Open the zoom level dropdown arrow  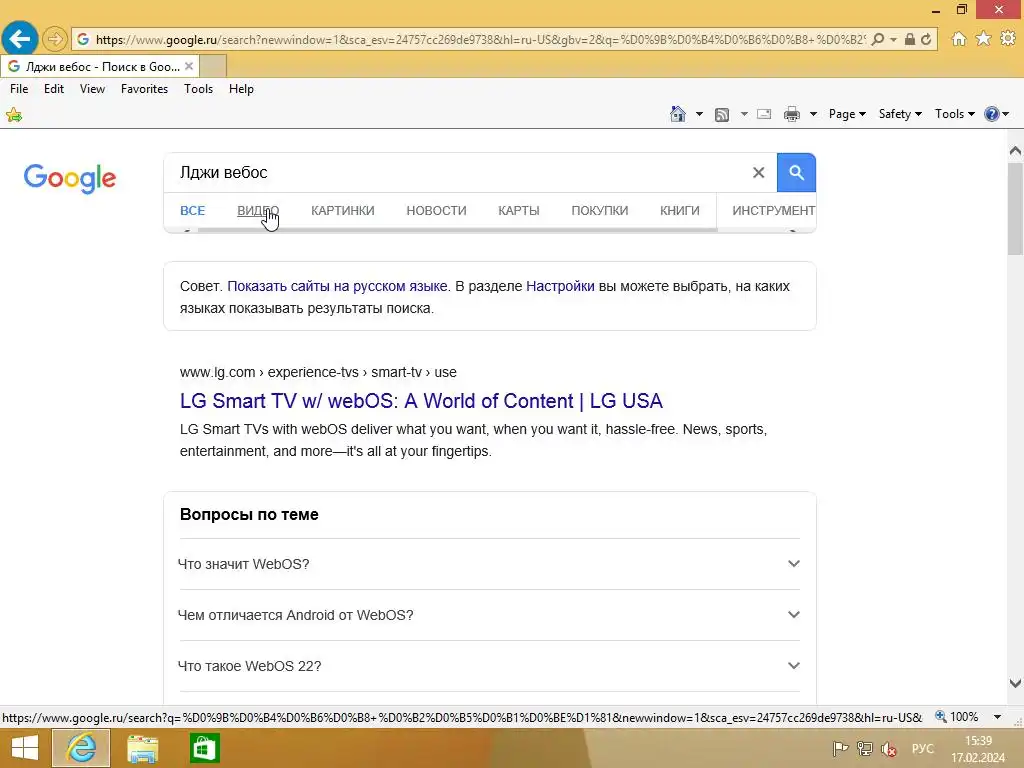[x=997, y=717]
